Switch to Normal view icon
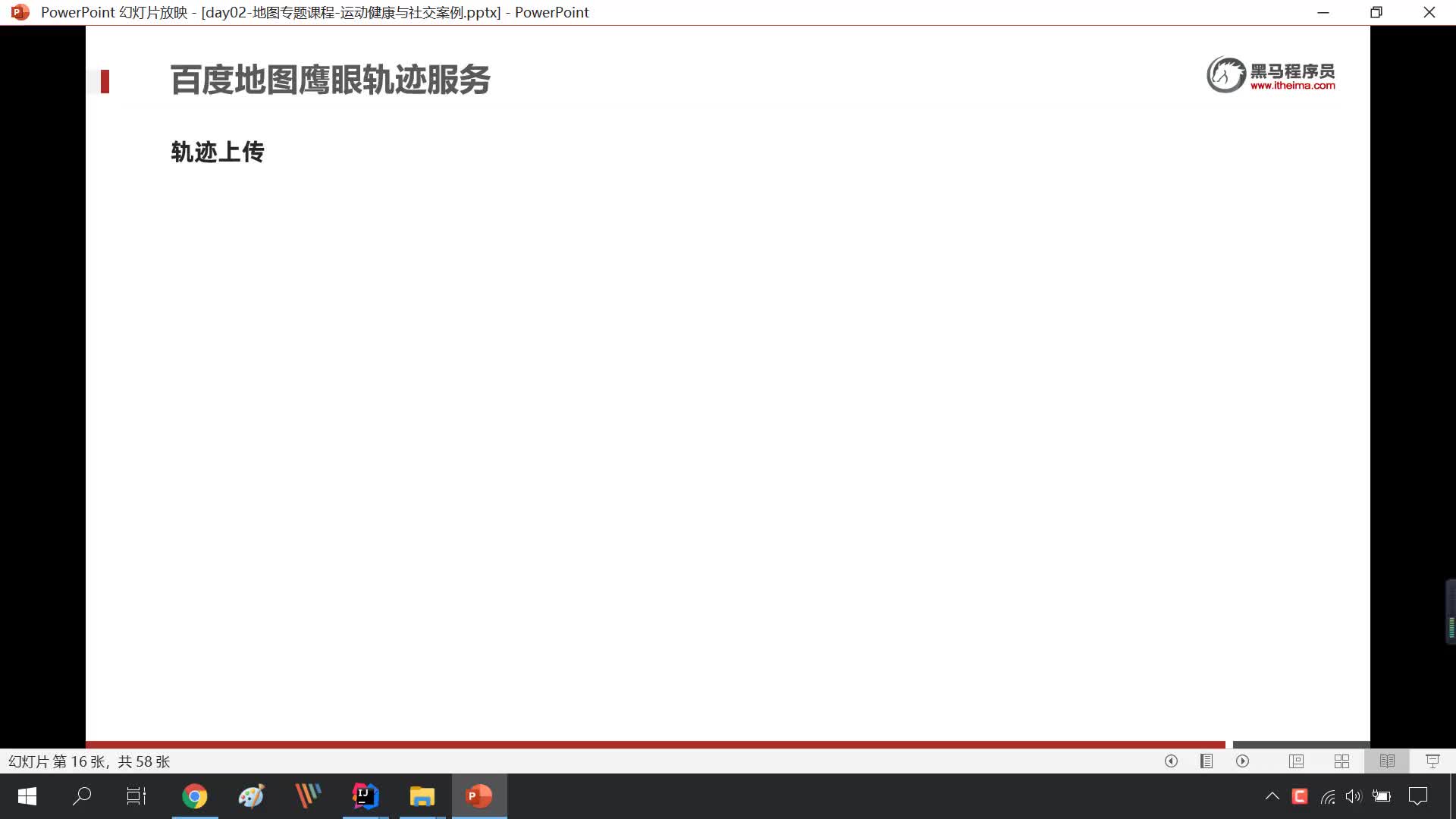The image size is (1456, 819). [1296, 761]
